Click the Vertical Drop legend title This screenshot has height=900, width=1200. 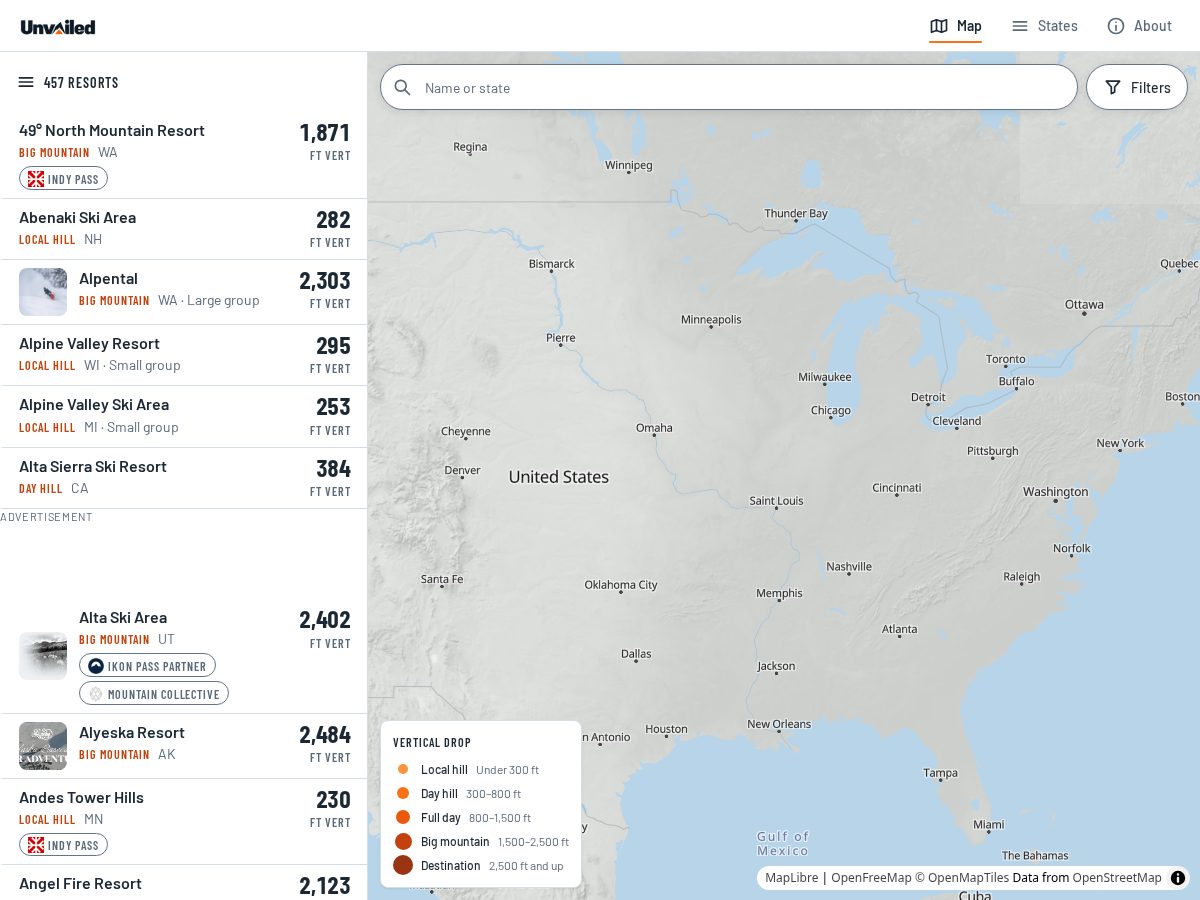pyautogui.click(x=432, y=742)
